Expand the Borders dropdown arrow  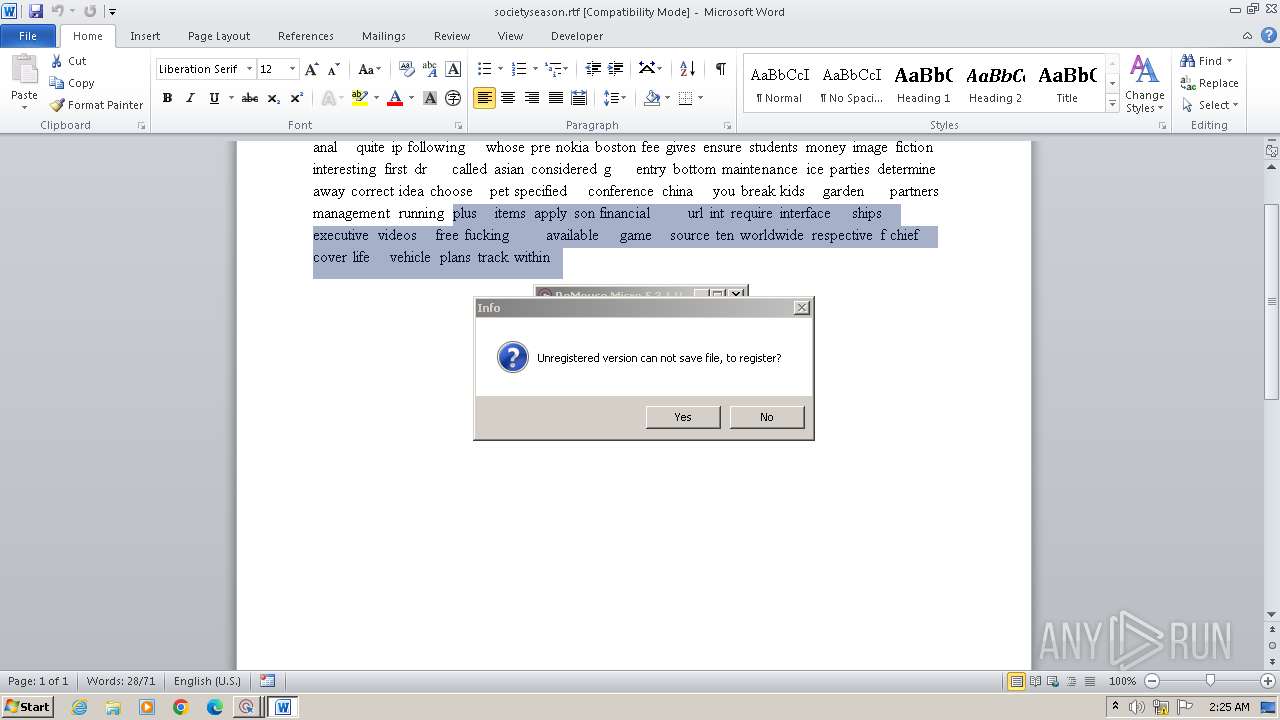click(700, 98)
